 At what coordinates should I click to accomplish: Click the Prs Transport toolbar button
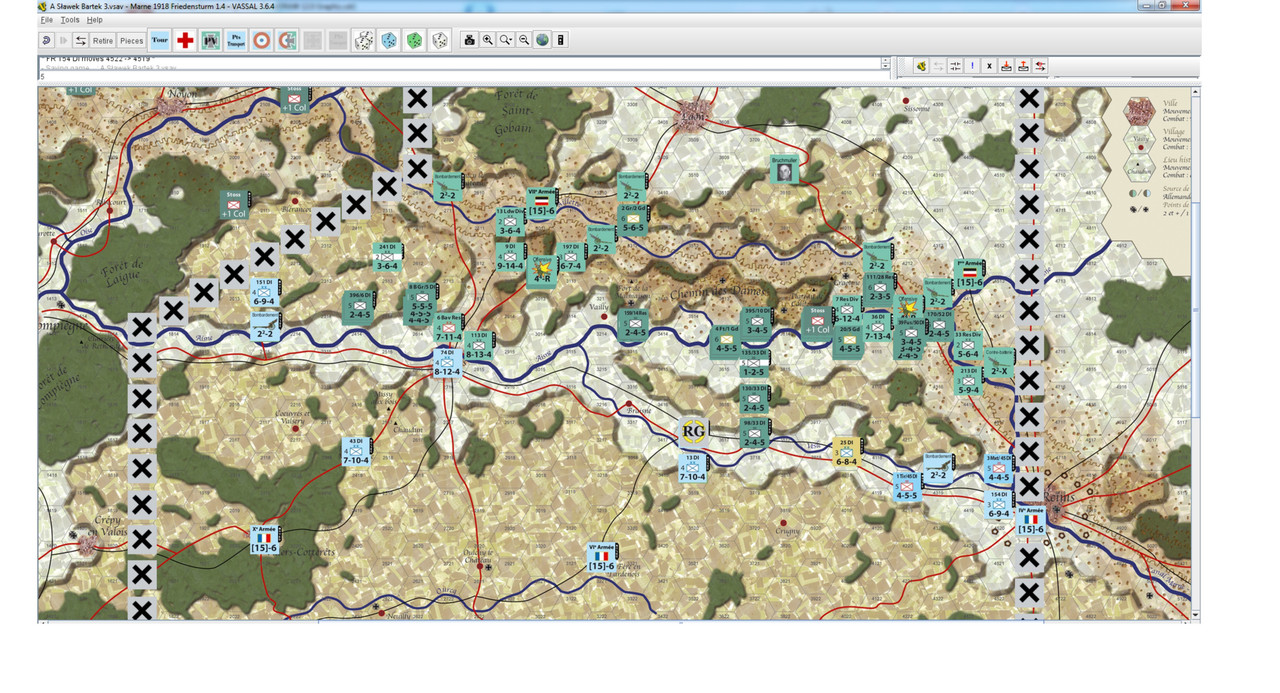click(x=236, y=40)
